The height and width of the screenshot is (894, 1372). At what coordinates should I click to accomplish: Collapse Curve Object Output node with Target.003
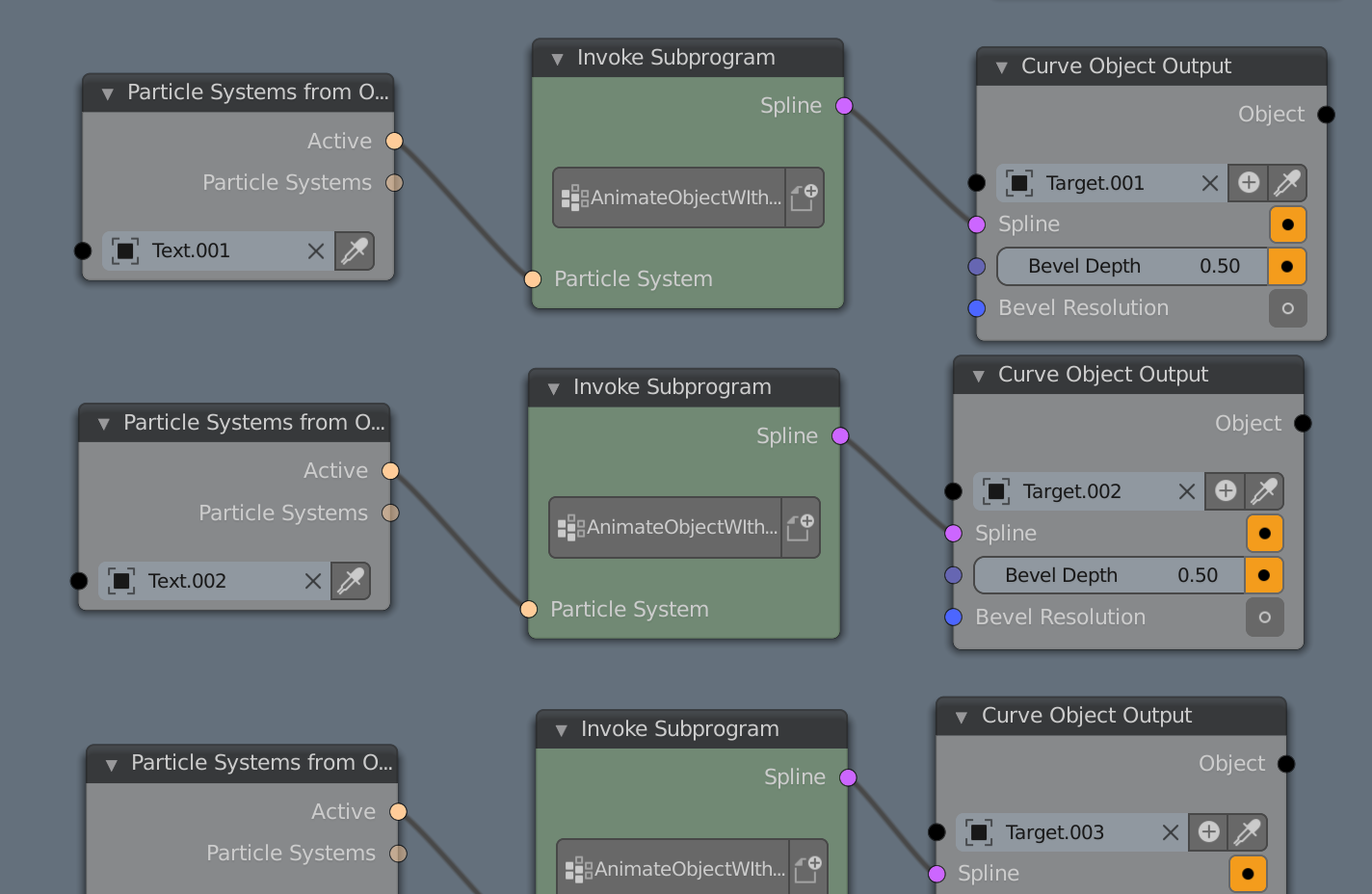point(962,717)
